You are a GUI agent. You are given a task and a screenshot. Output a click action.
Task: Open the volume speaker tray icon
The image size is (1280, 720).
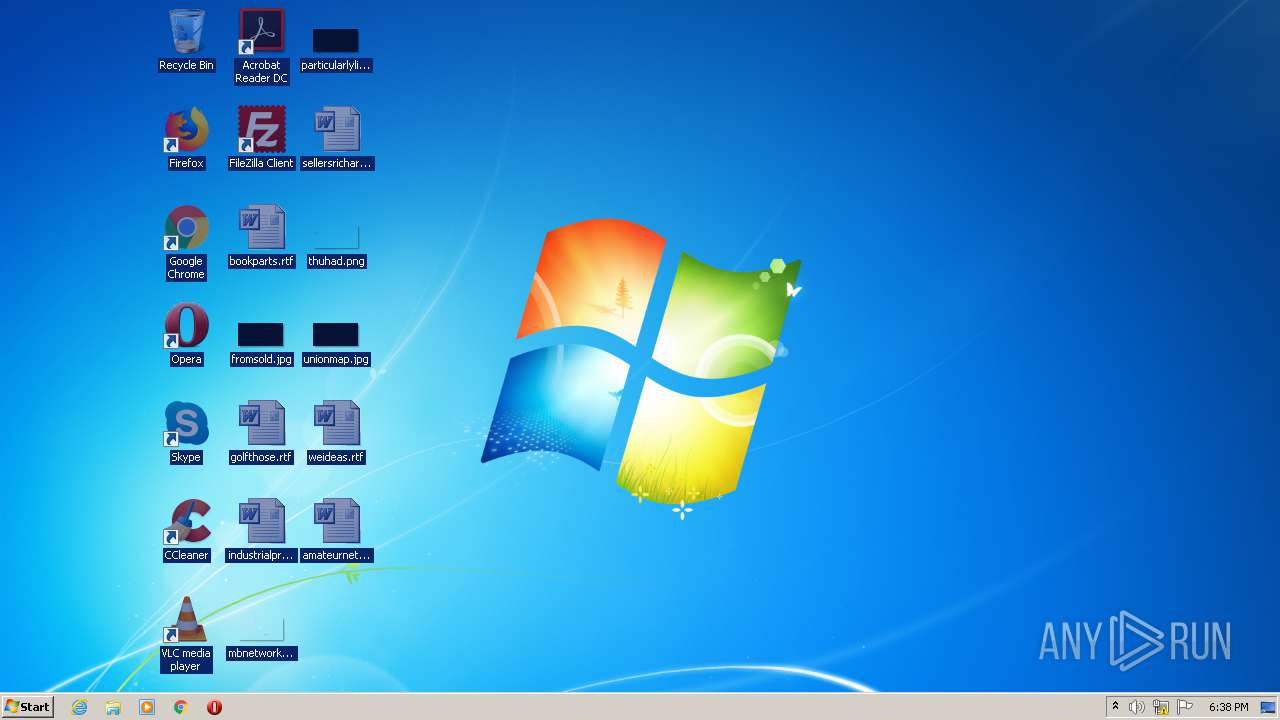point(1137,707)
